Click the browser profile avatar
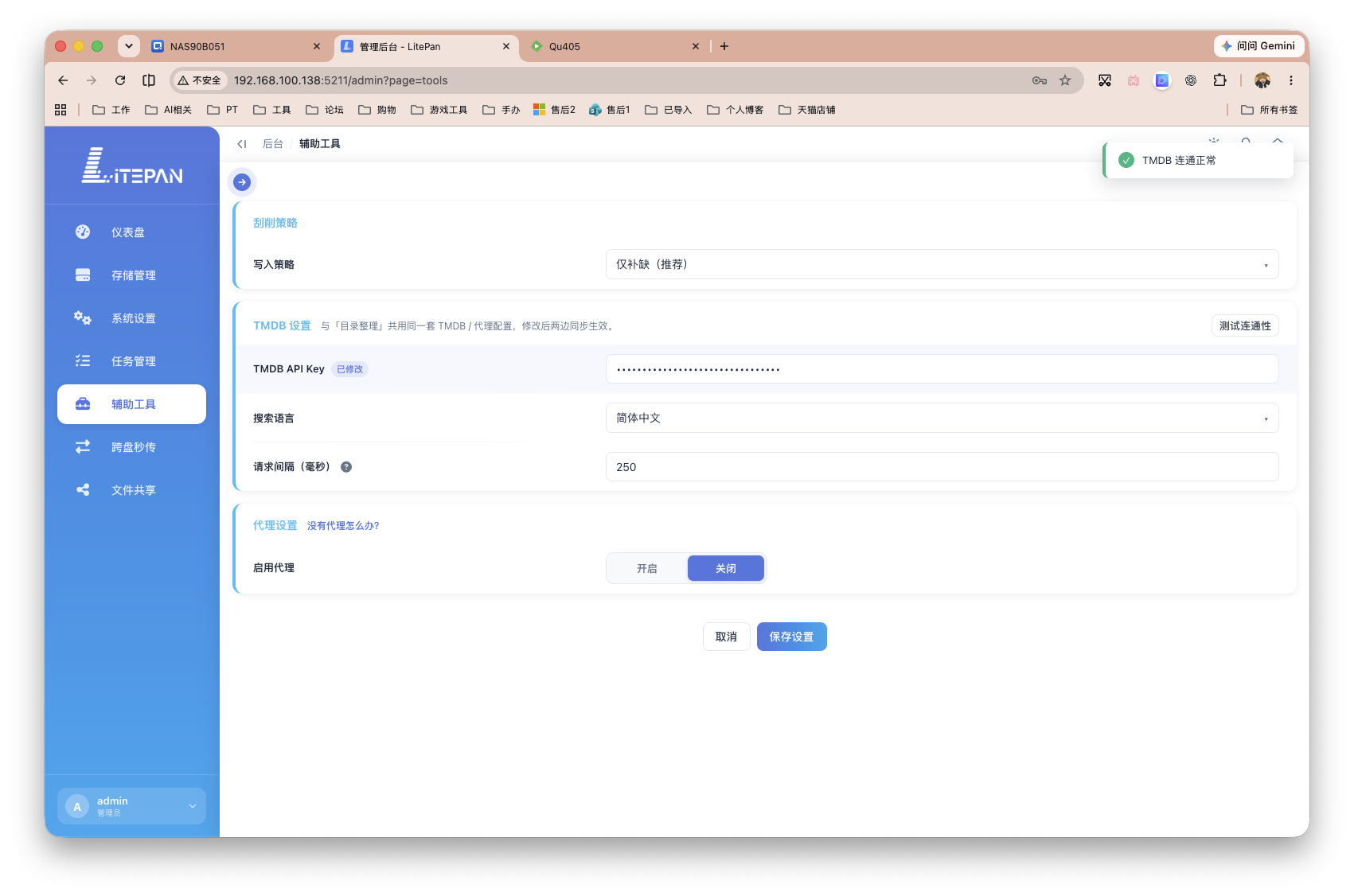The height and width of the screenshot is (896, 1354). pos(1262,80)
